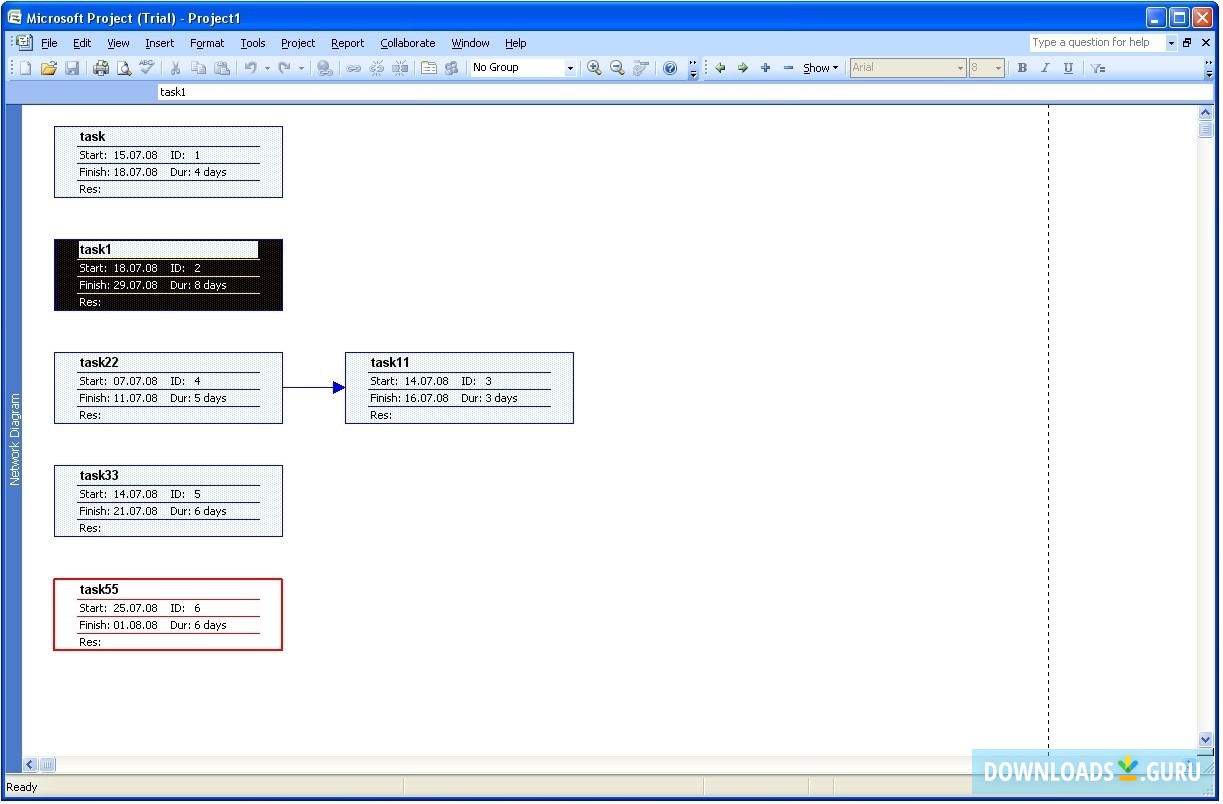Expand the No Group dropdown

coord(570,68)
